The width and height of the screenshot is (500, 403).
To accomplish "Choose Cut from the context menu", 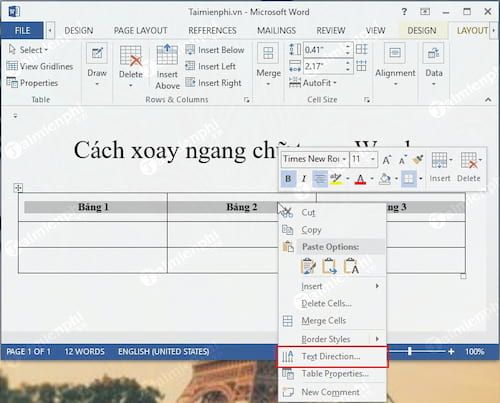I will coord(332,212).
